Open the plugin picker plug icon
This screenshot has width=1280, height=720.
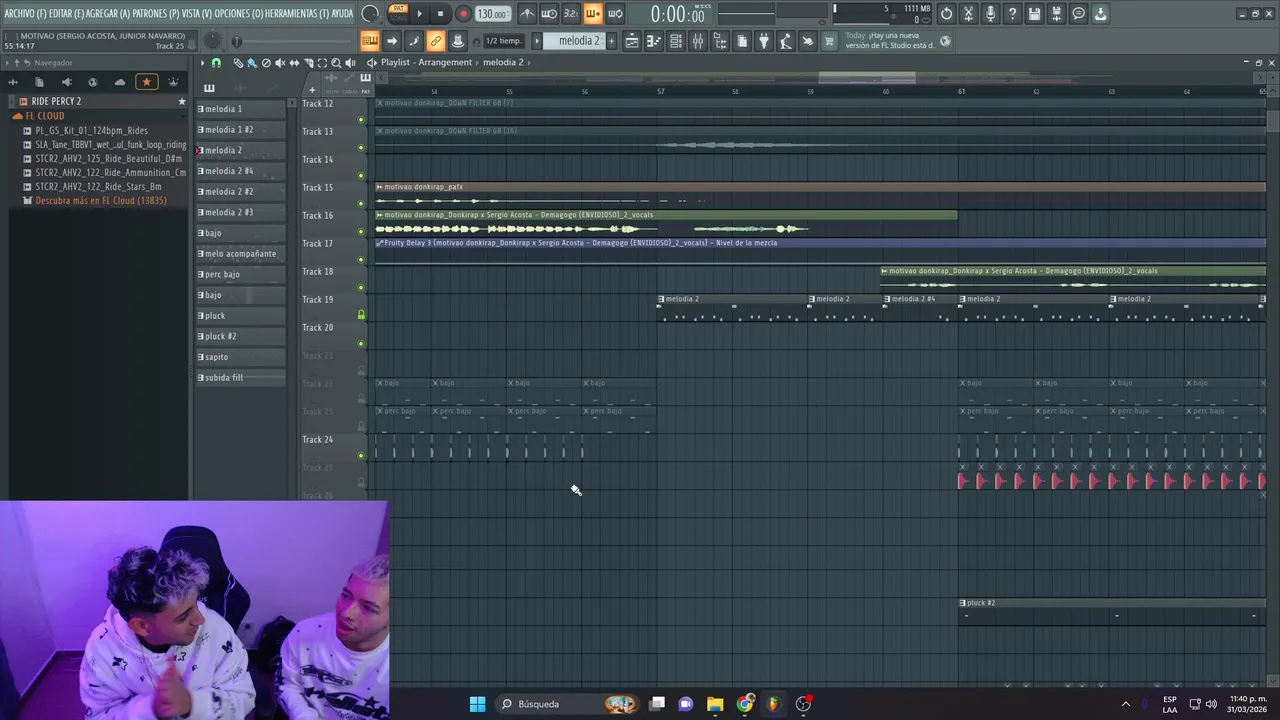point(764,41)
